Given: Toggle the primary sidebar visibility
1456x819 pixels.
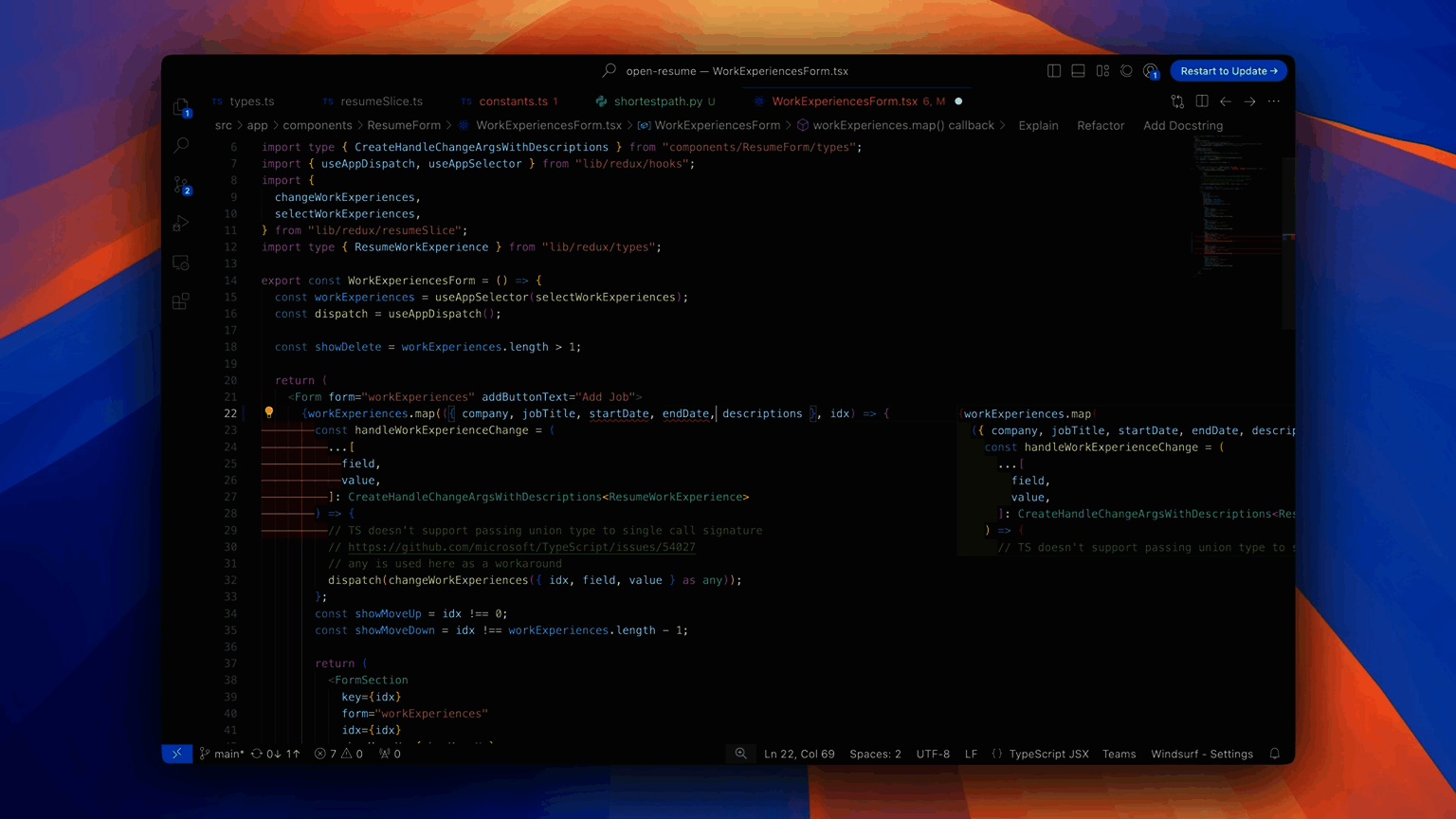Looking at the screenshot, I should click(1054, 71).
